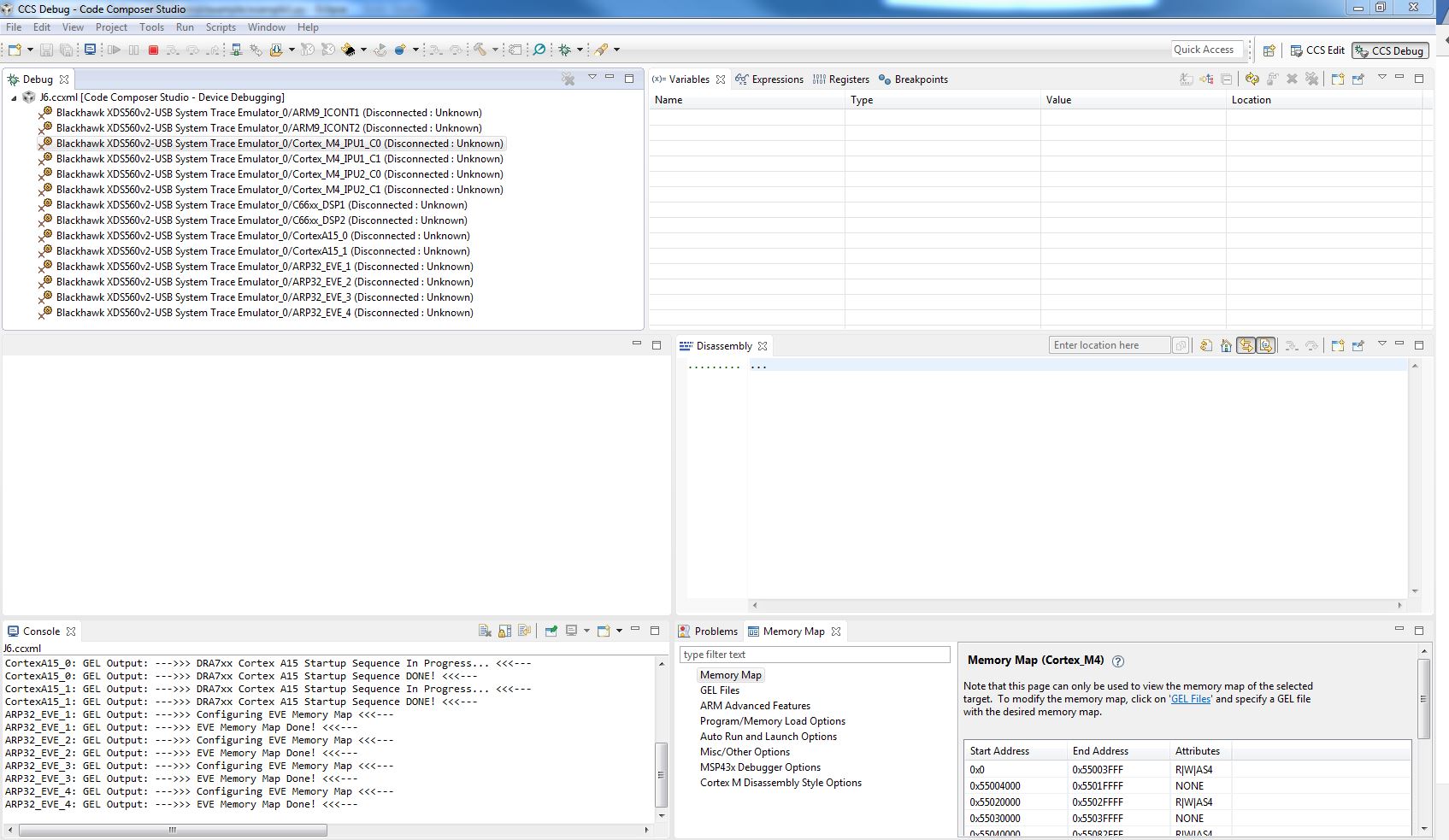Switch to the Problems tab

[x=708, y=631]
